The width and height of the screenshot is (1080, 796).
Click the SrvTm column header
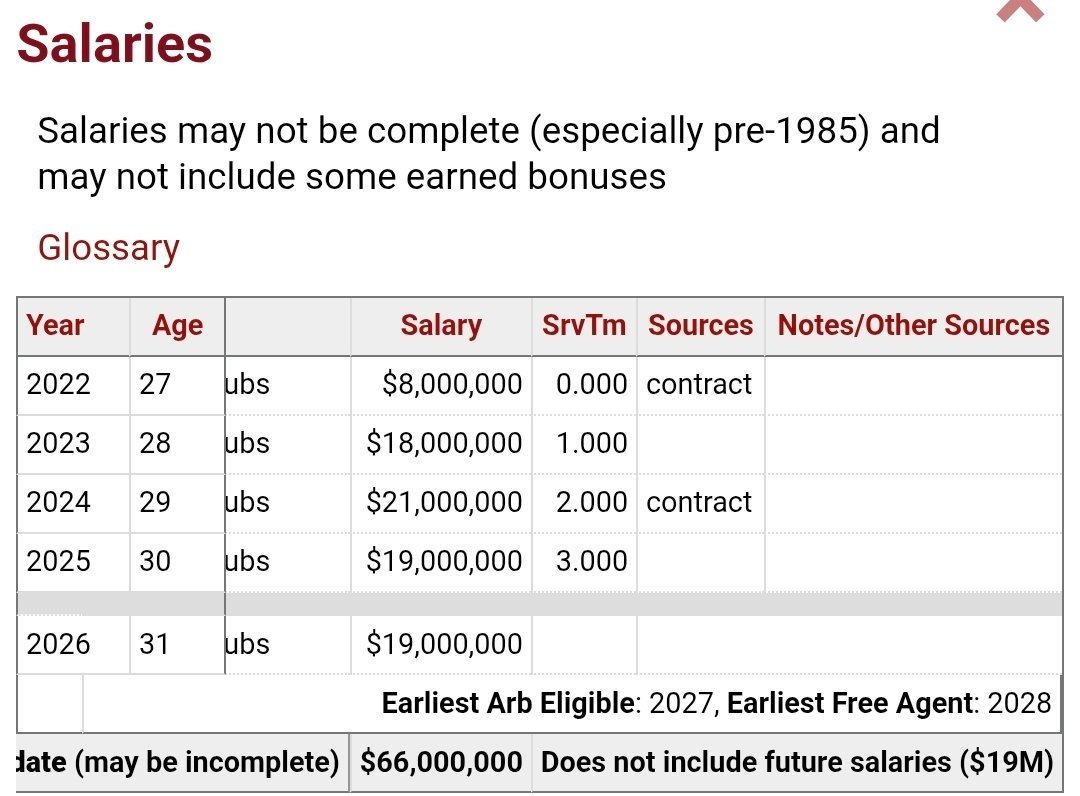[583, 325]
